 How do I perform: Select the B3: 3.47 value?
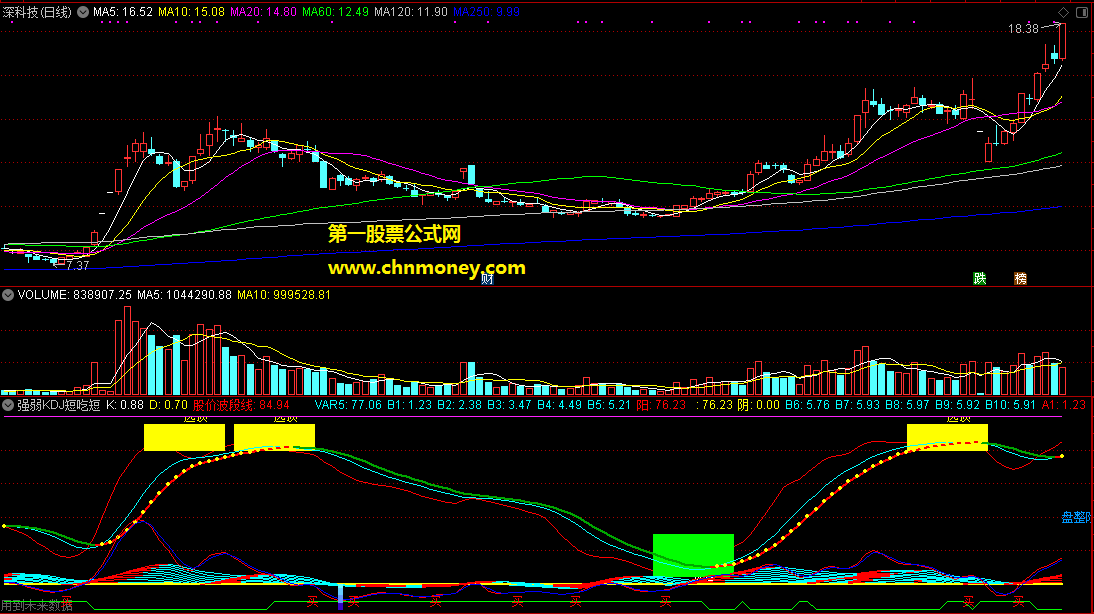click(x=510, y=405)
